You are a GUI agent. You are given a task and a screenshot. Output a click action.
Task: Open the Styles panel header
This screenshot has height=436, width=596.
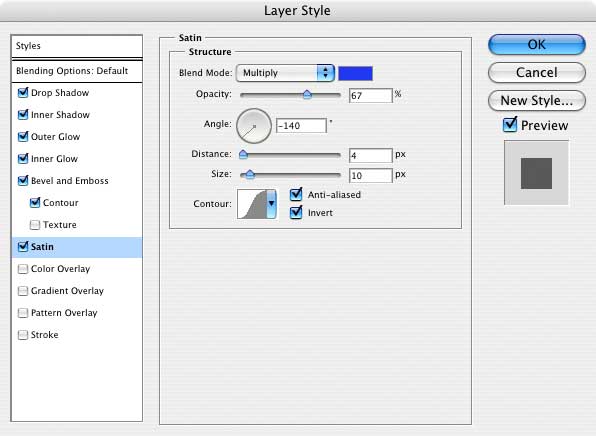pos(77,46)
